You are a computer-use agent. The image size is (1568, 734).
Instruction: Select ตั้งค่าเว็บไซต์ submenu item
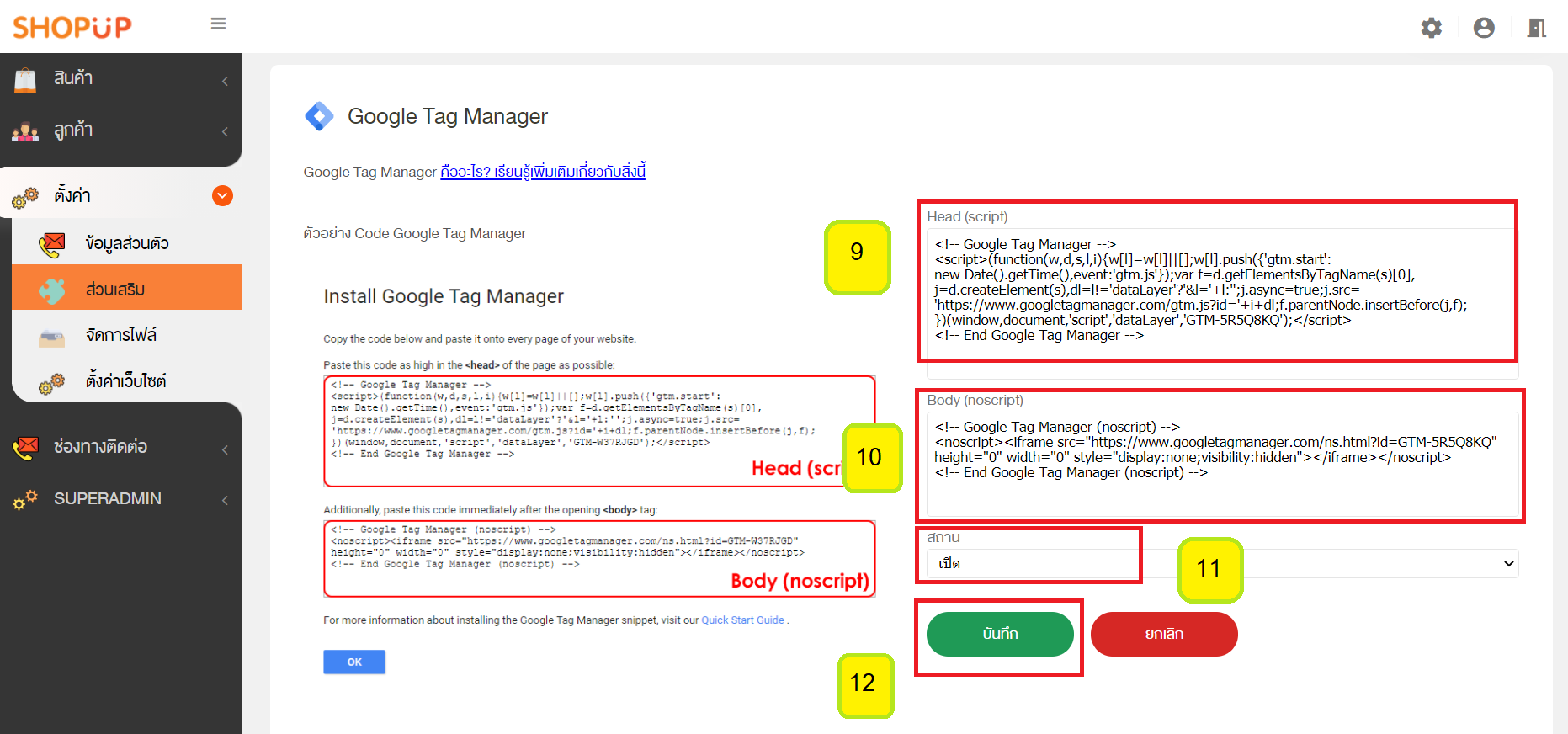pyautogui.click(x=126, y=380)
